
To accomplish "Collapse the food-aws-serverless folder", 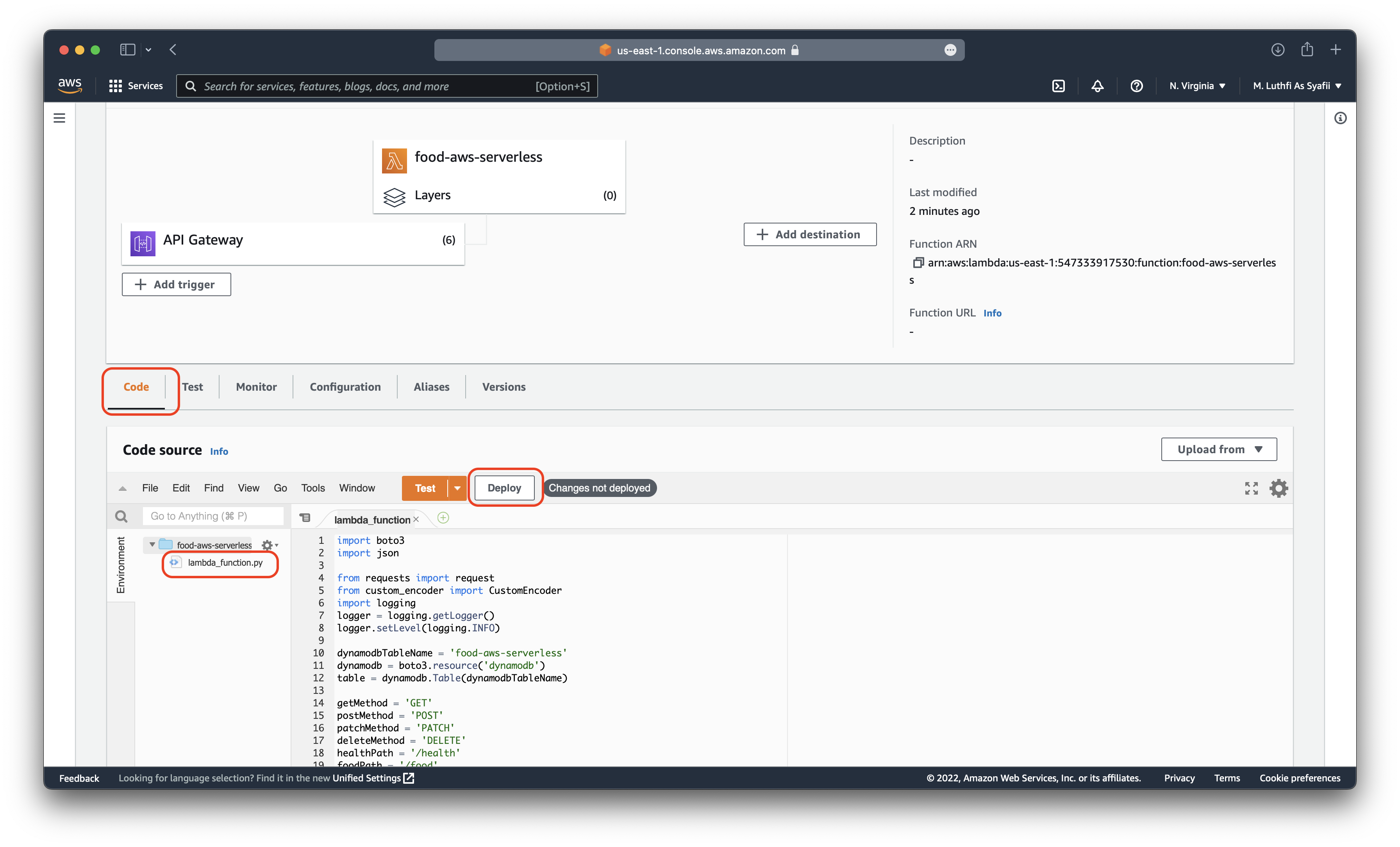I will pos(152,545).
